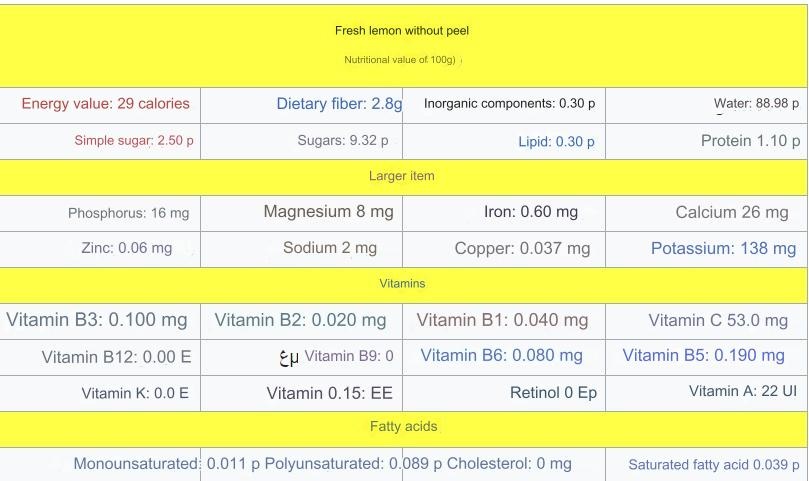
Task: Click the Vitamin B6 link
Action: 501,355
